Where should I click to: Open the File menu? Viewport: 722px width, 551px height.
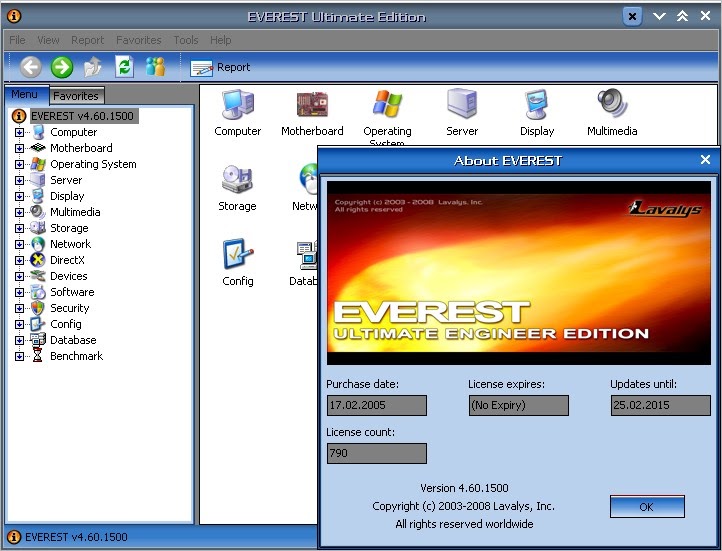(17, 40)
